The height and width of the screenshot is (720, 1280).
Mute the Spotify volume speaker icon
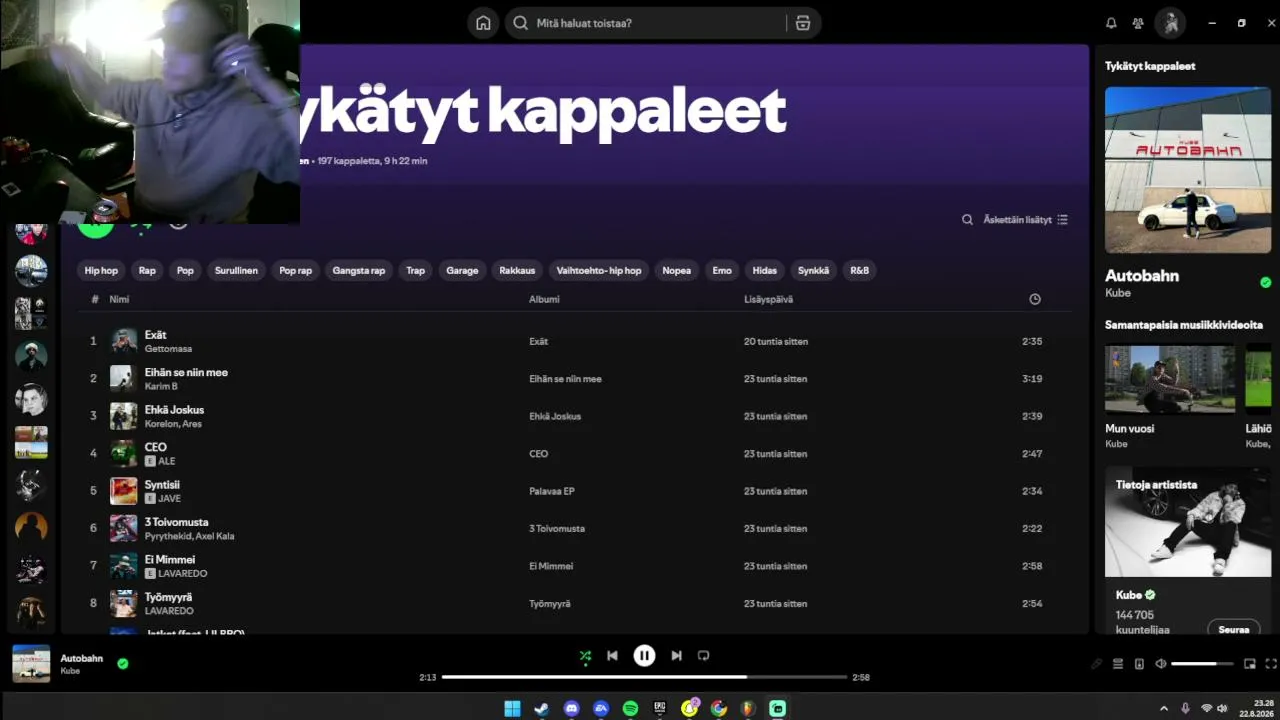[1161, 664]
